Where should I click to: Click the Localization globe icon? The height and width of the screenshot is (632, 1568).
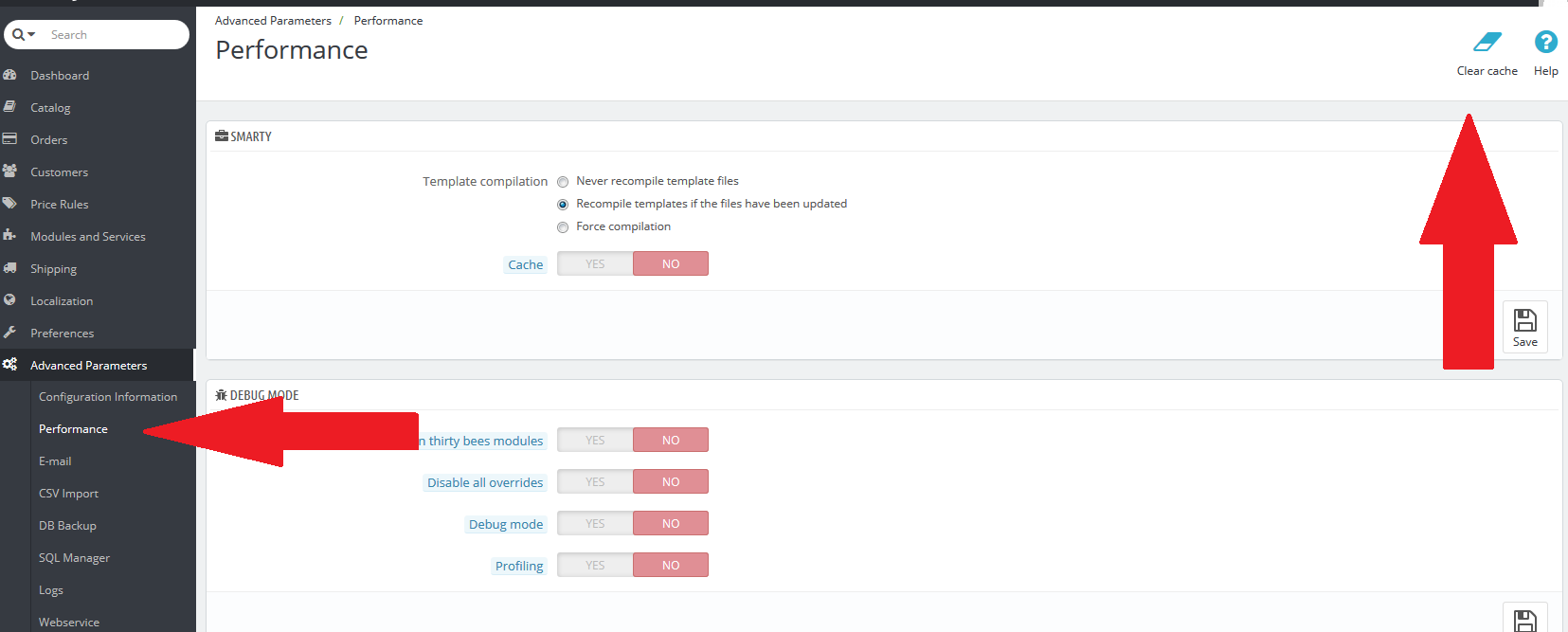pyautogui.click(x=10, y=300)
